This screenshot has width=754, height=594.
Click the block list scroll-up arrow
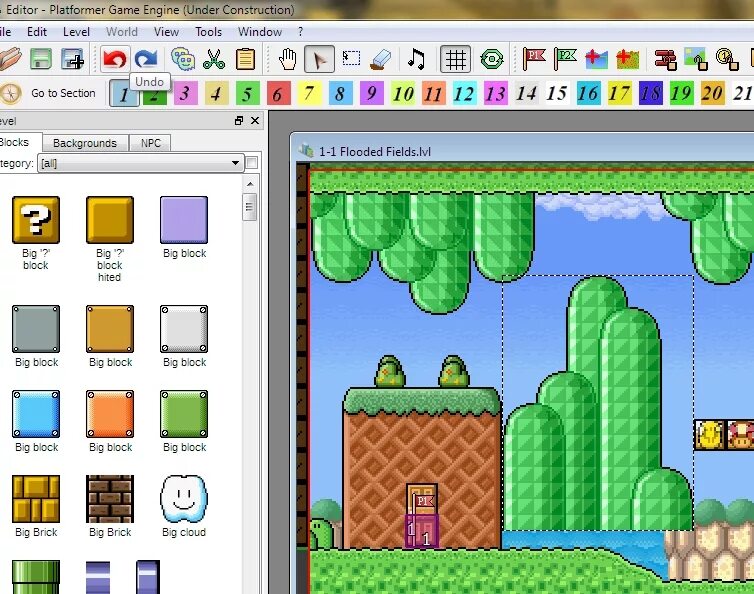click(250, 184)
